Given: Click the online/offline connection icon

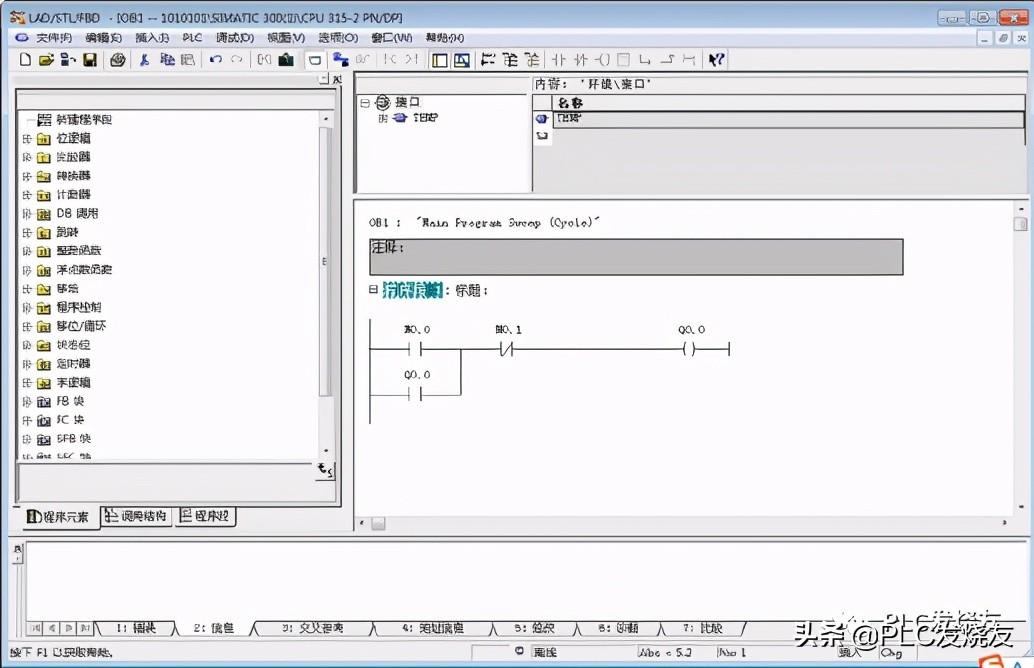Looking at the screenshot, I should click(x=340, y=60).
